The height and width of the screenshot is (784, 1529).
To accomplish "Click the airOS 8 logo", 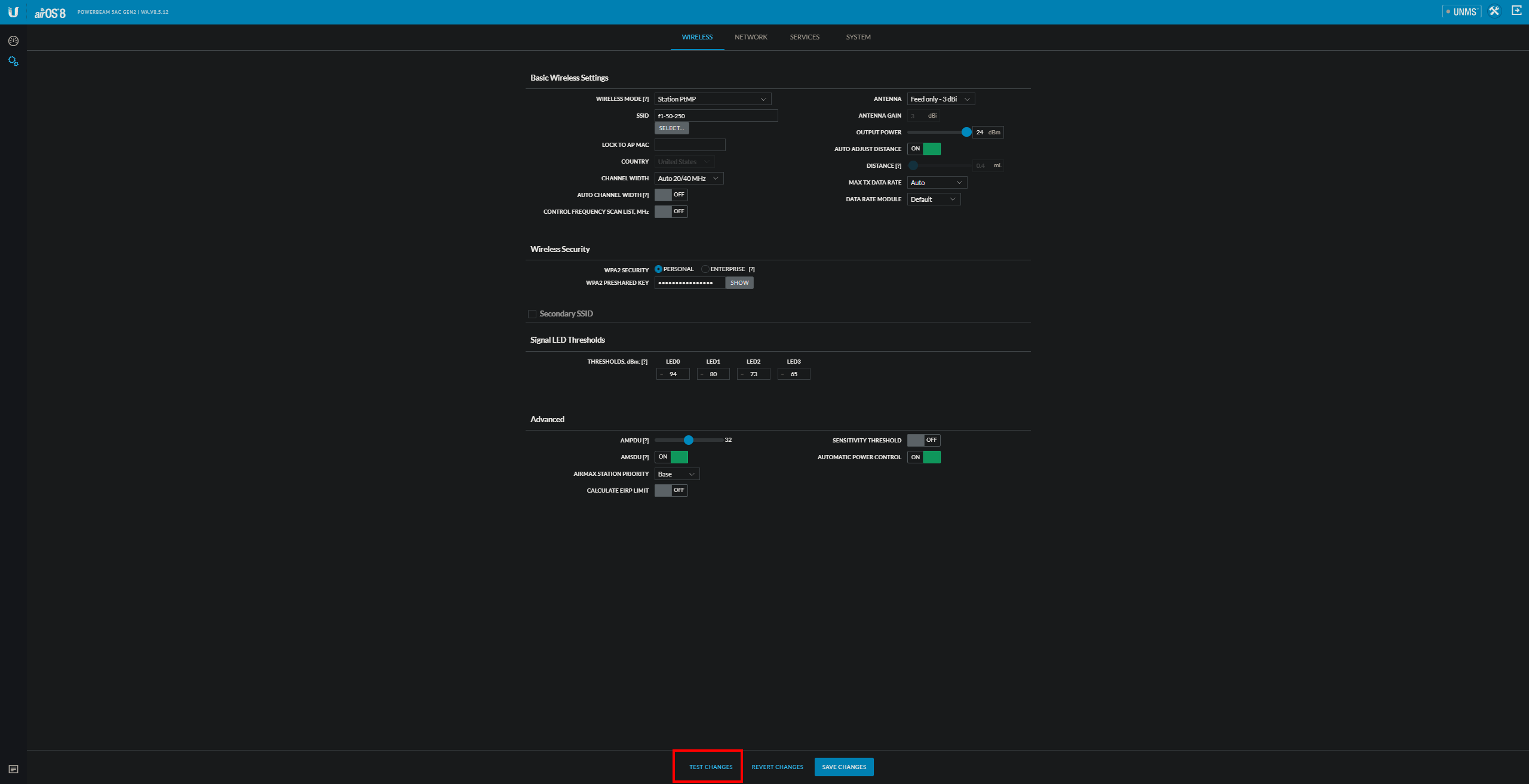I will (50, 13).
